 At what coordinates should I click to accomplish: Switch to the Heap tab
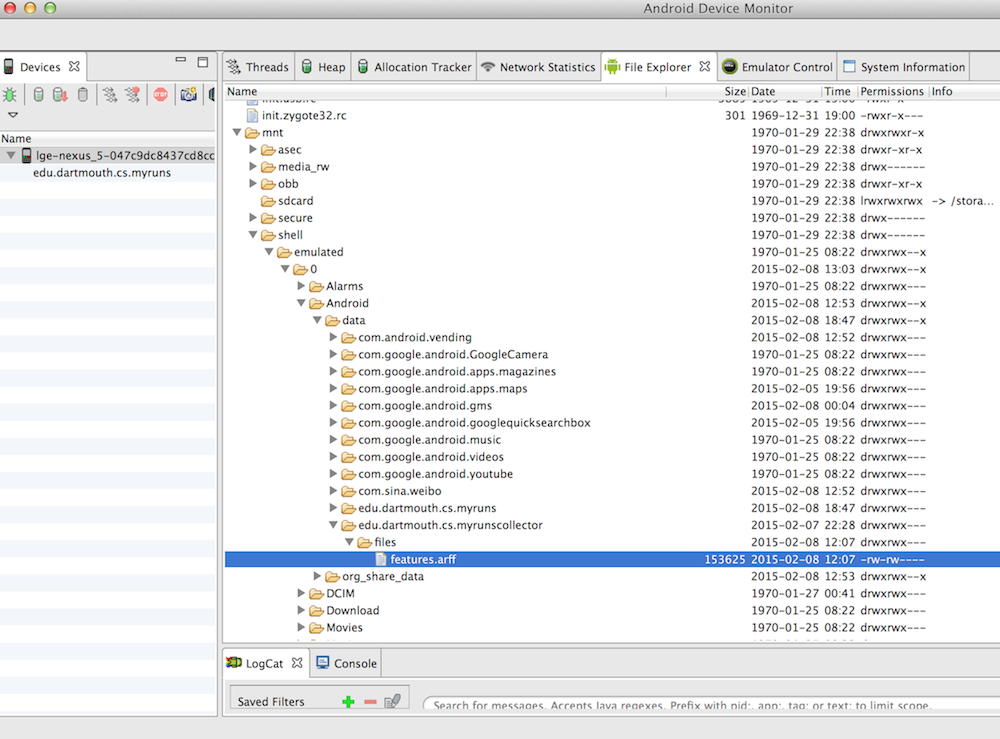coord(323,67)
